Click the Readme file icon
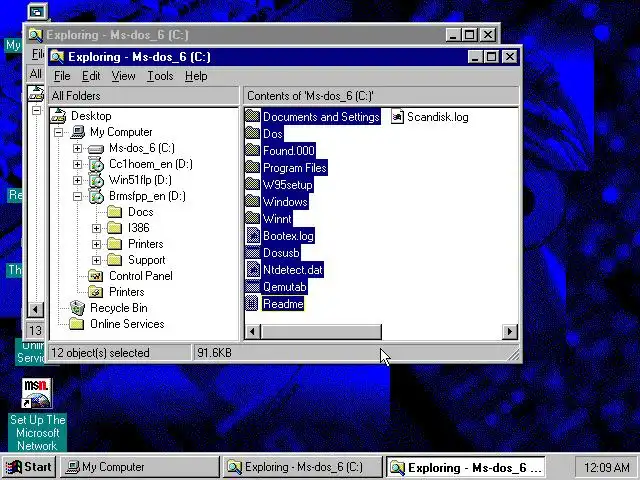The image size is (640, 480). click(253, 303)
